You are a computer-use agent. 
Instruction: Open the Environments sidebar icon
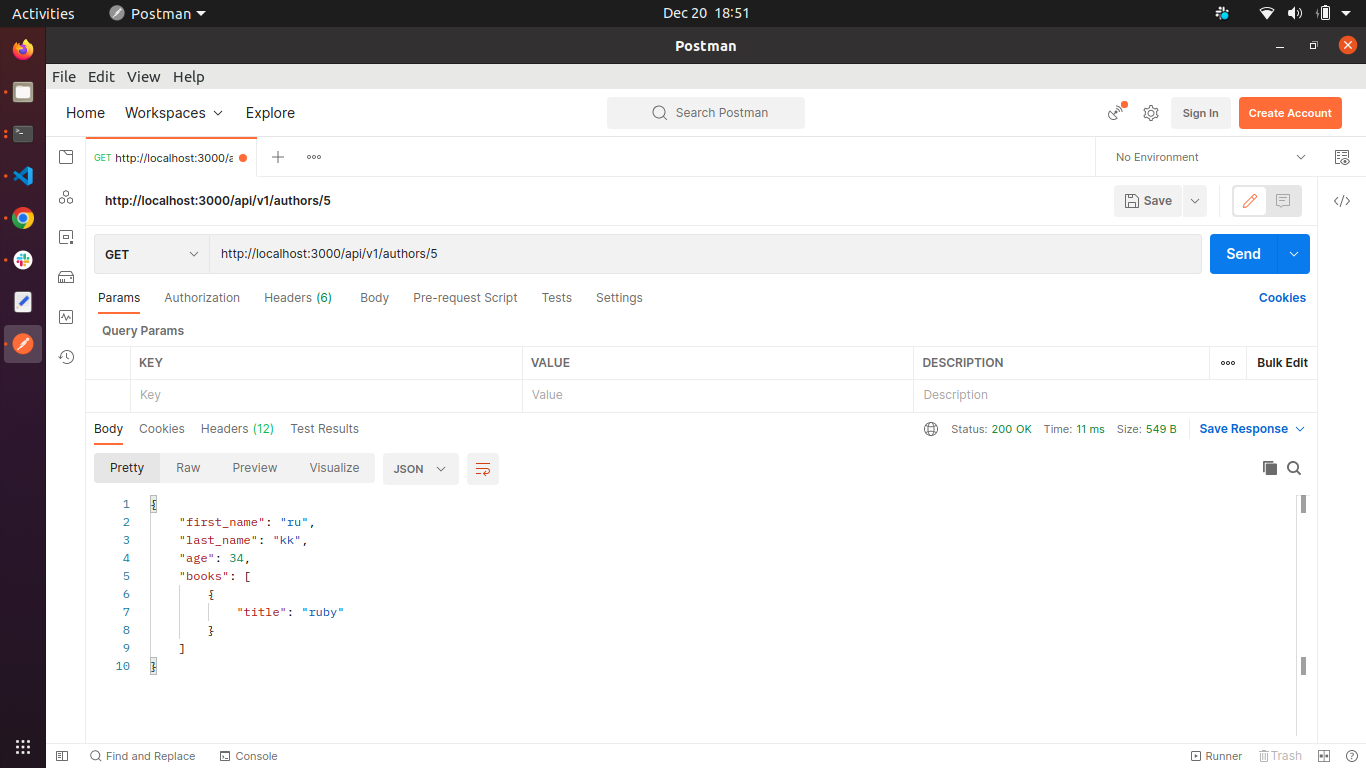[x=66, y=237]
